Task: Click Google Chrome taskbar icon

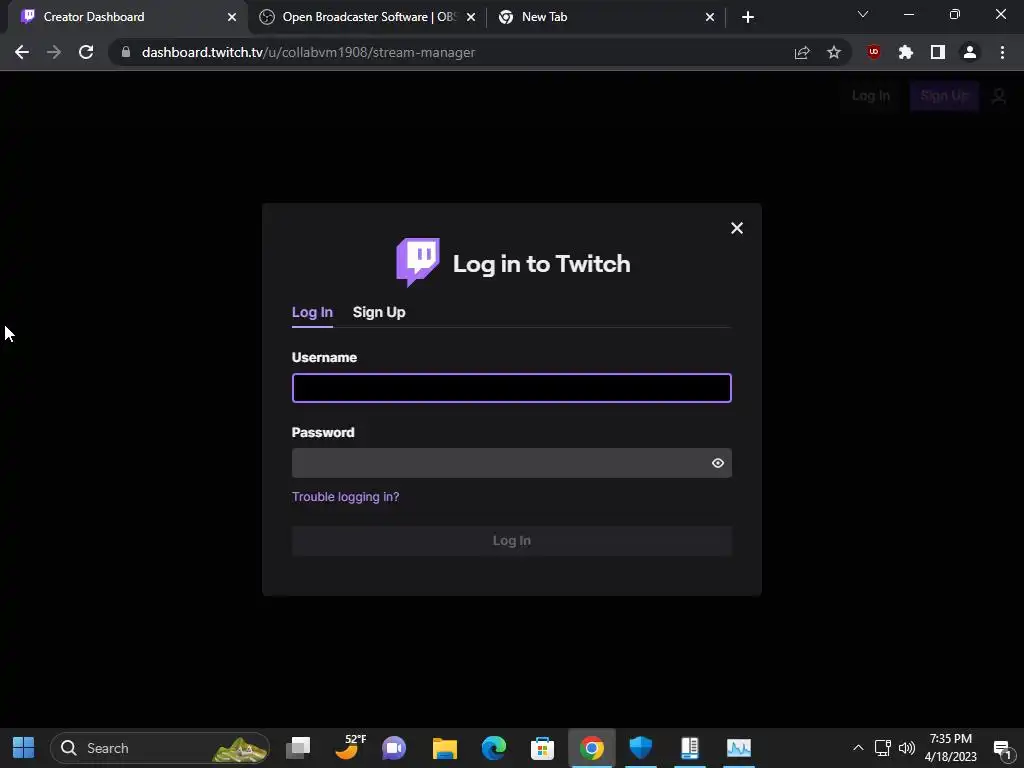Action: pyautogui.click(x=592, y=748)
